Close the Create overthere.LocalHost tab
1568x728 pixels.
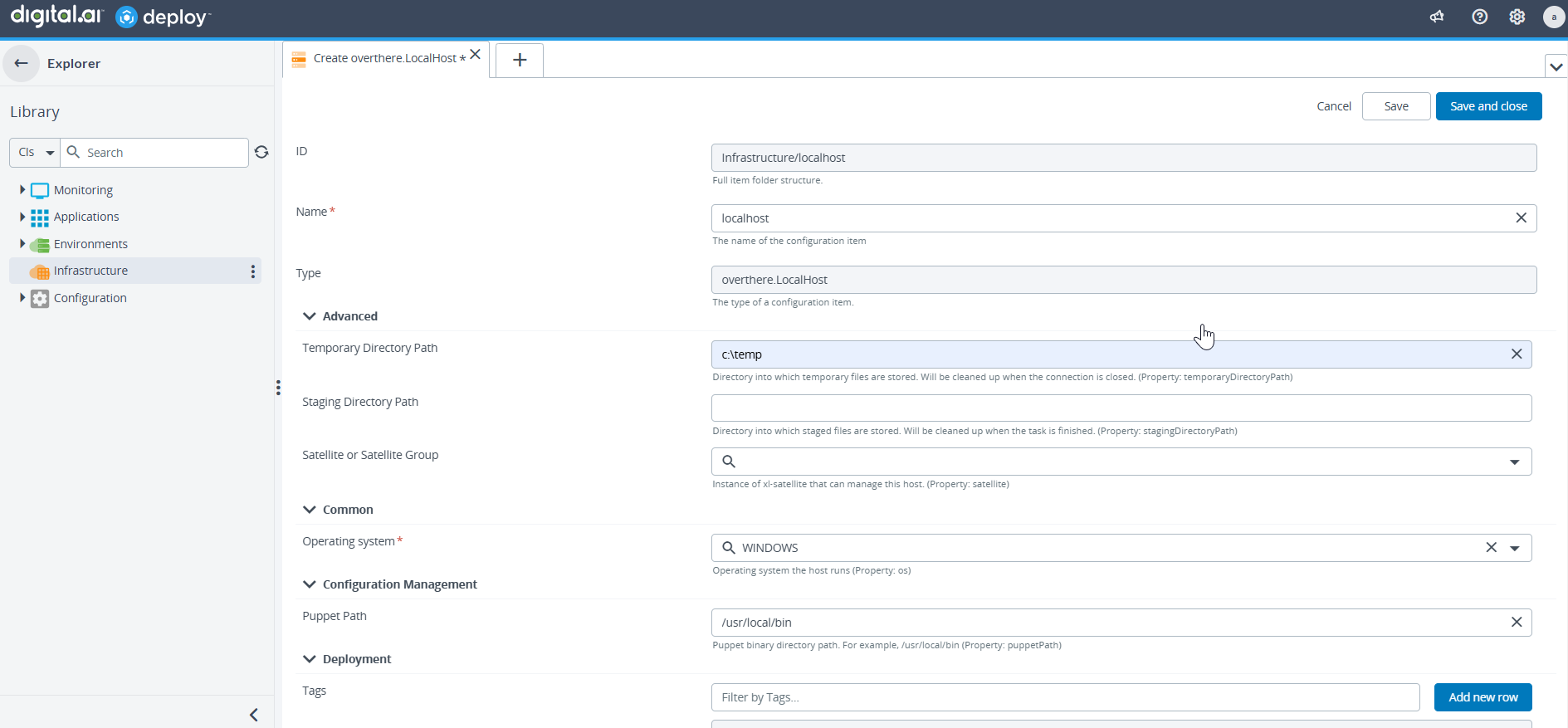pyautogui.click(x=475, y=55)
